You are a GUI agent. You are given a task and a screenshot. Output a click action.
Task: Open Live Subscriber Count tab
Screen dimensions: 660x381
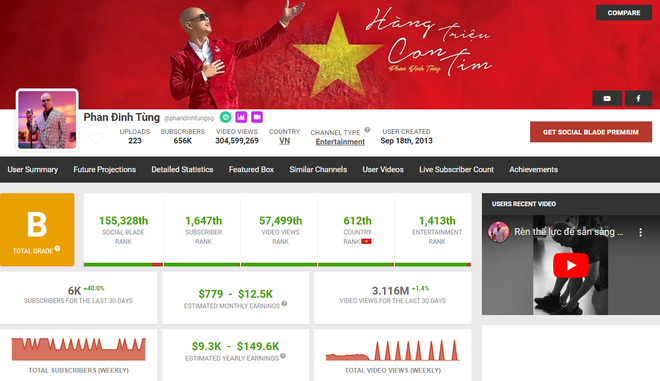456,170
